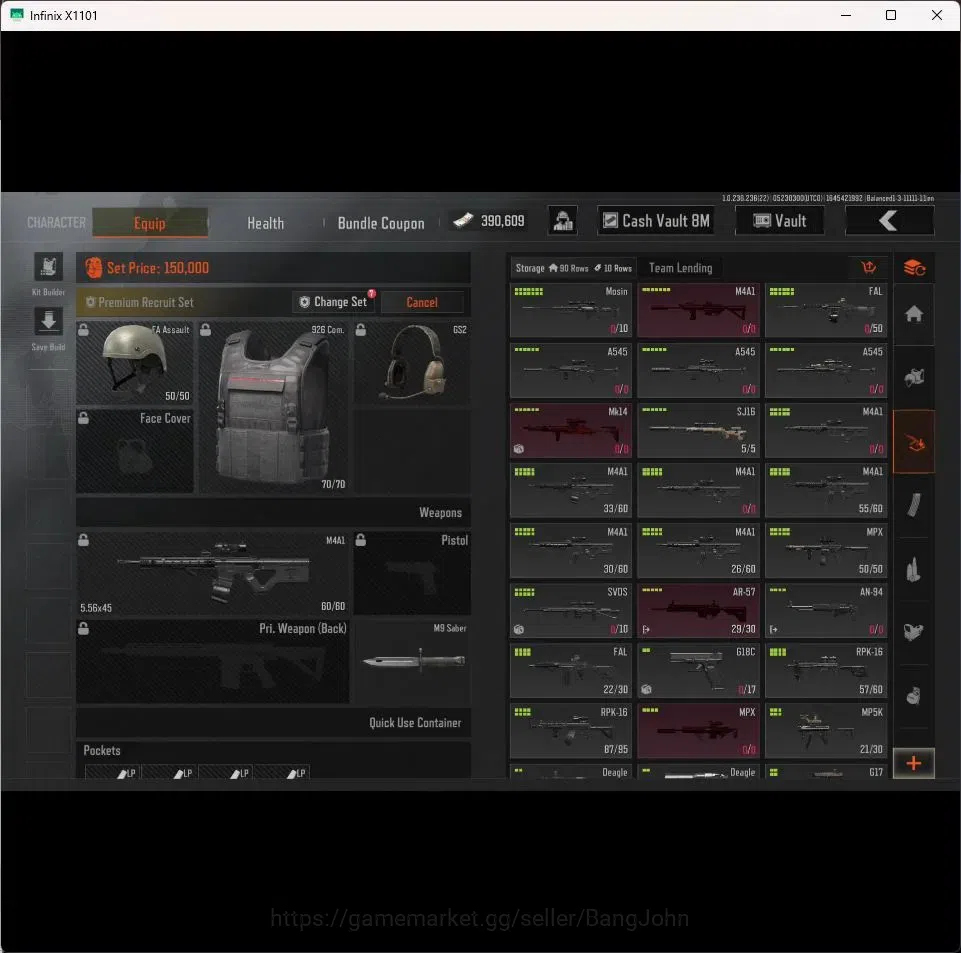Viewport: 961px width, 953px height.
Task: Select the Mosin rifle in storage
Action: (571, 310)
